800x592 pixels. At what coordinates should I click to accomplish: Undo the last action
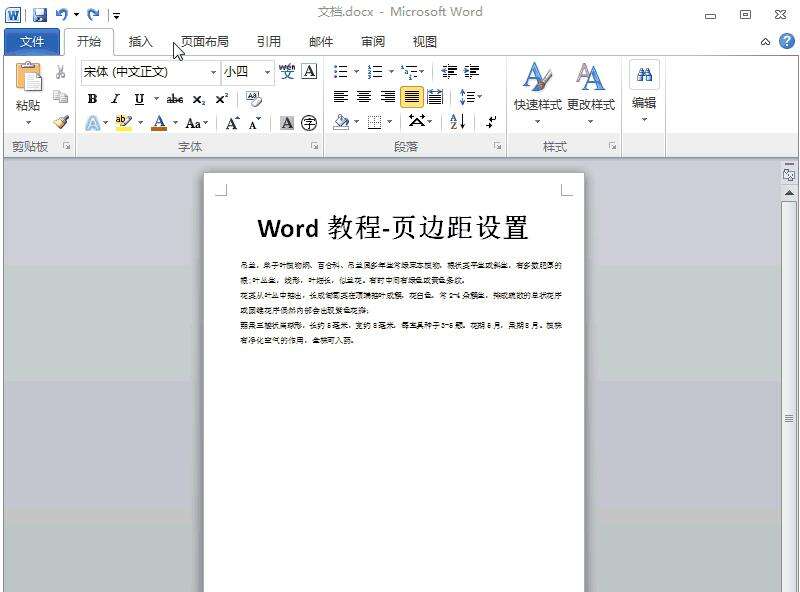62,15
